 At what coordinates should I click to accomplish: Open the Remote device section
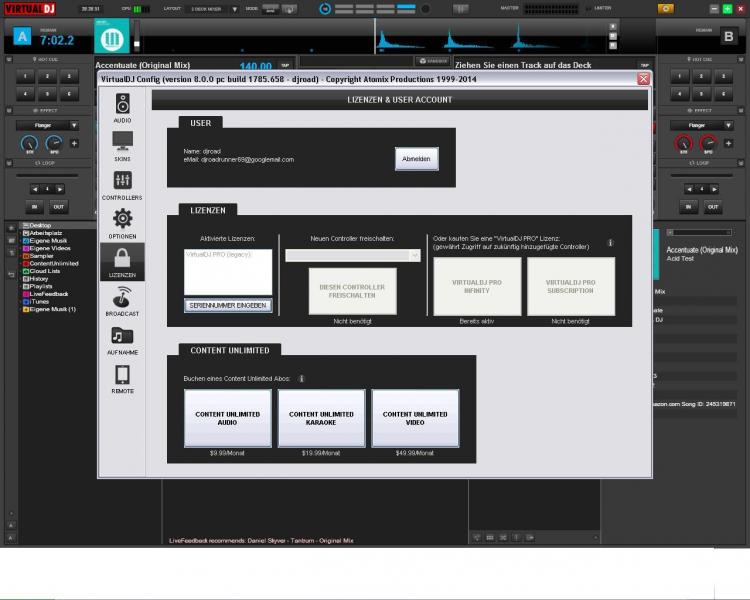pyautogui.click(x=122, y=378)
